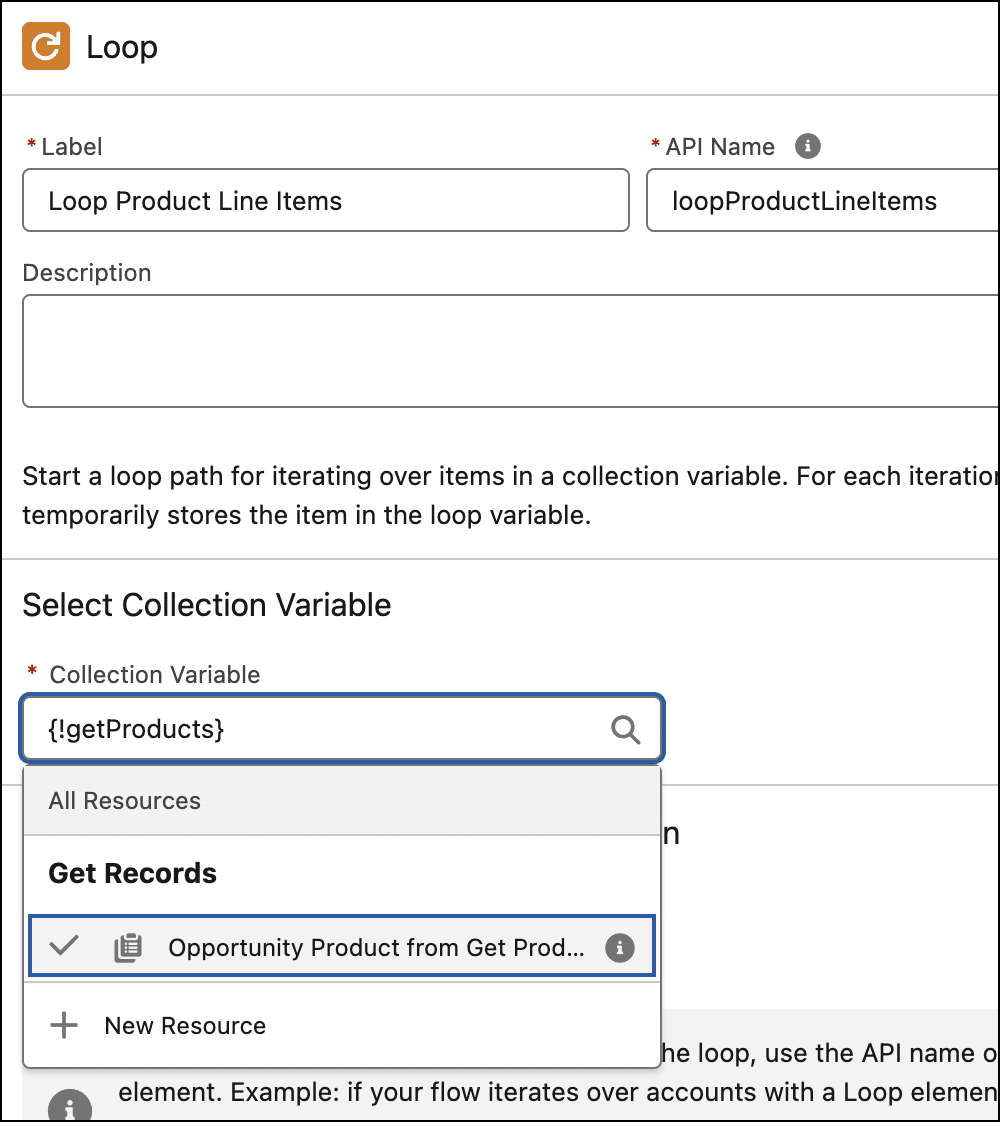Click the 'Start a loop path' help text

pyautogui.click(x=511, y=495)
